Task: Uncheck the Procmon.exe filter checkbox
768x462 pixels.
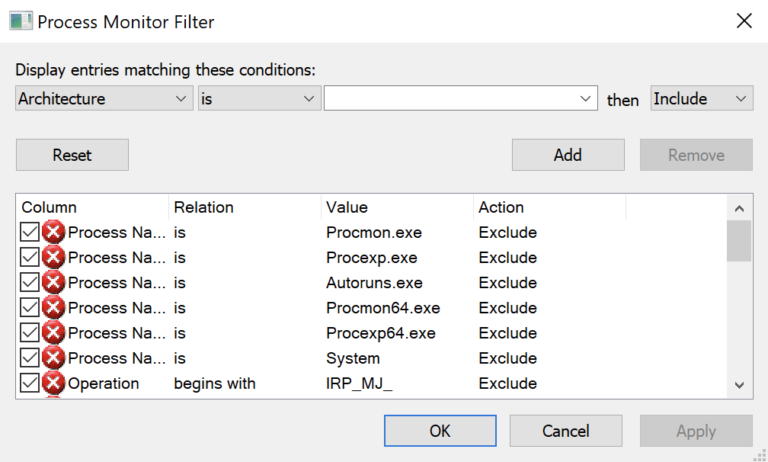Action: coord(30,233)
